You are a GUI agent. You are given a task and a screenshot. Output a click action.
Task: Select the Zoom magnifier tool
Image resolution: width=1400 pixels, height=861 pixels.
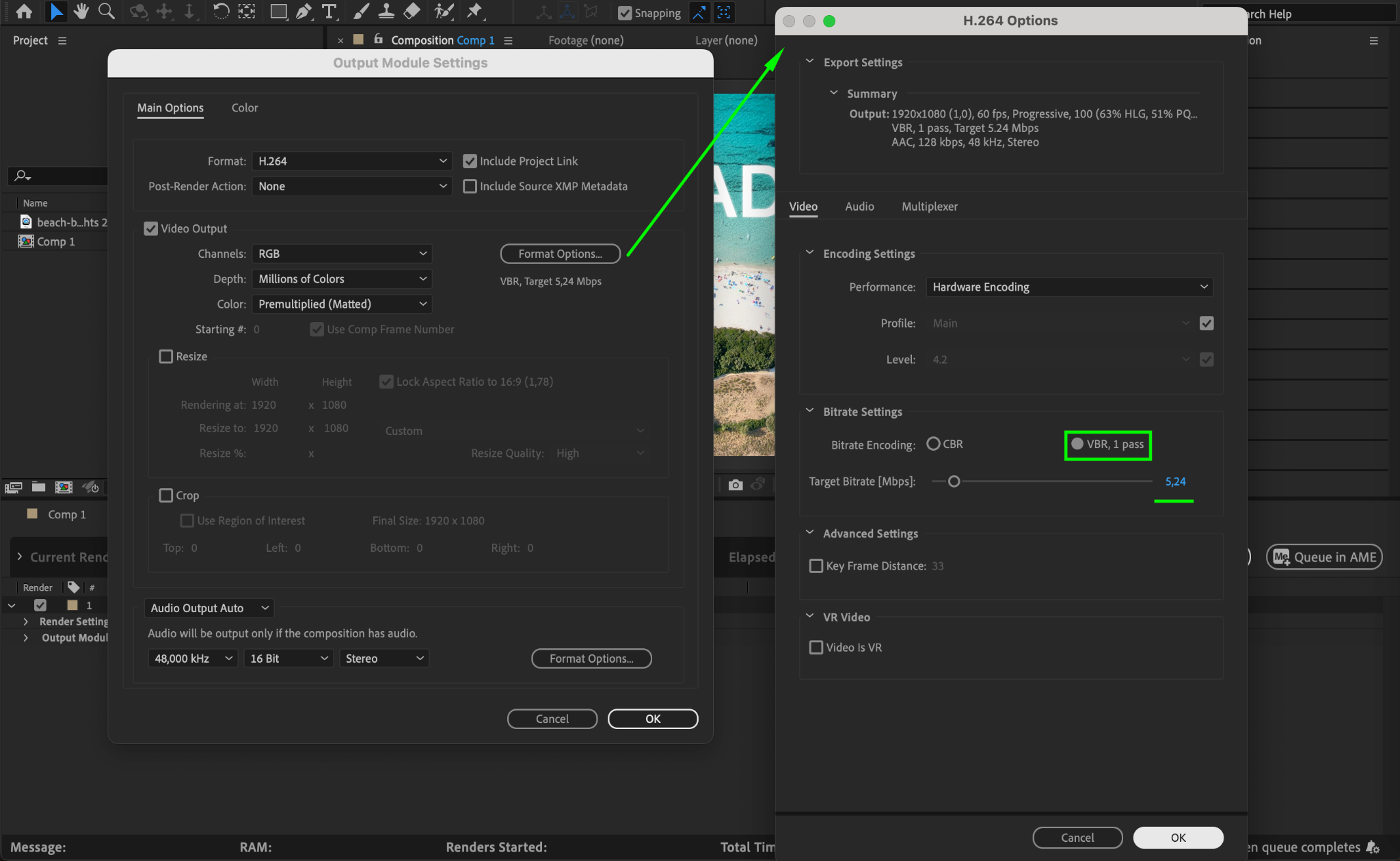[x=106, y=11]
